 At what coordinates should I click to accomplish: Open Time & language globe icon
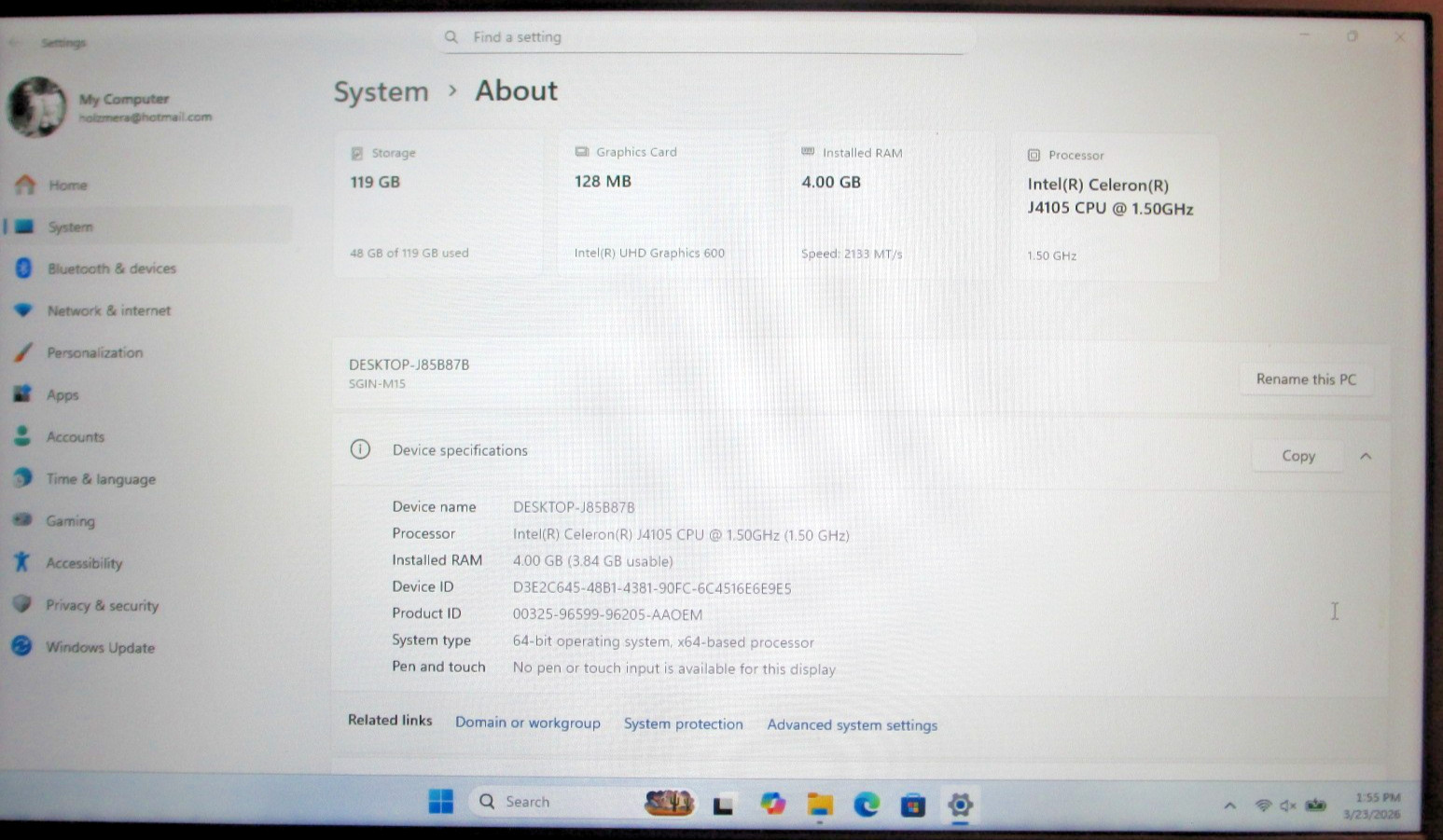pos(22,477)
